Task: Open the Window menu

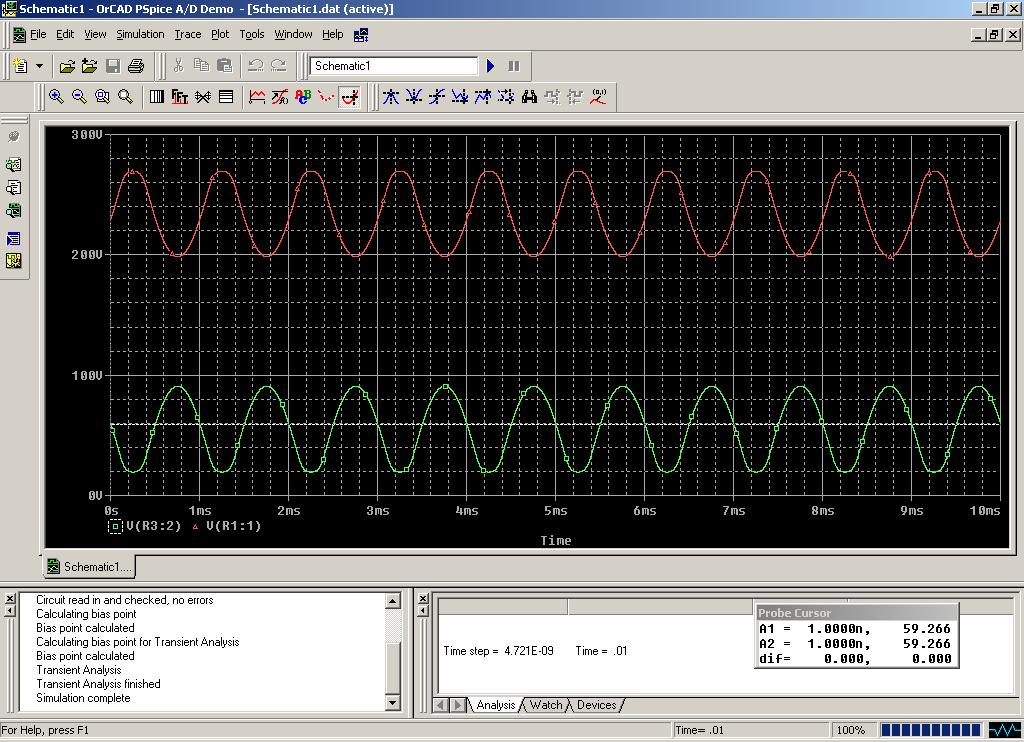Action: point(293,34)
